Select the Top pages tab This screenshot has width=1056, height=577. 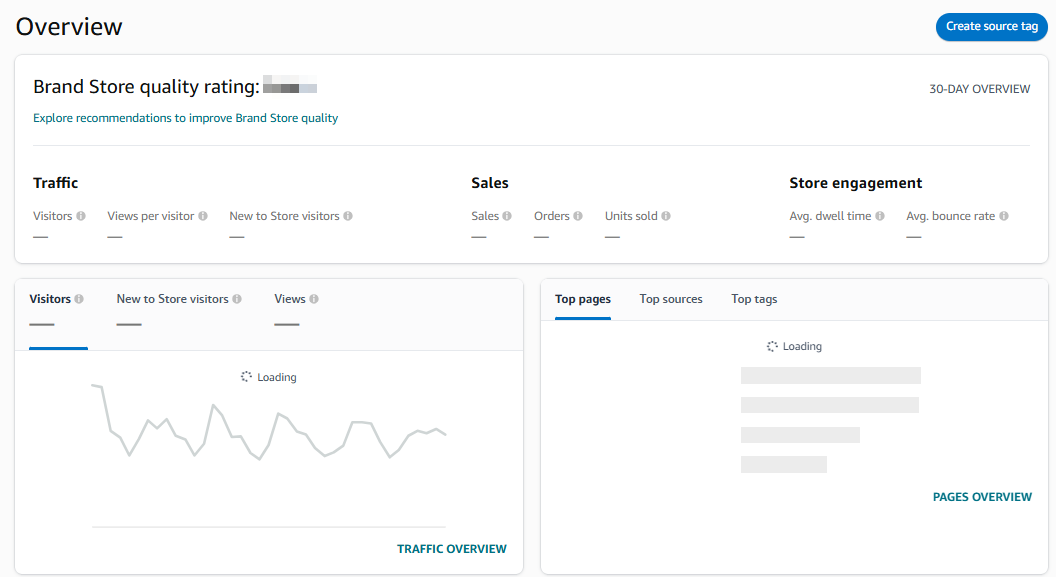[x=583, y=299]
